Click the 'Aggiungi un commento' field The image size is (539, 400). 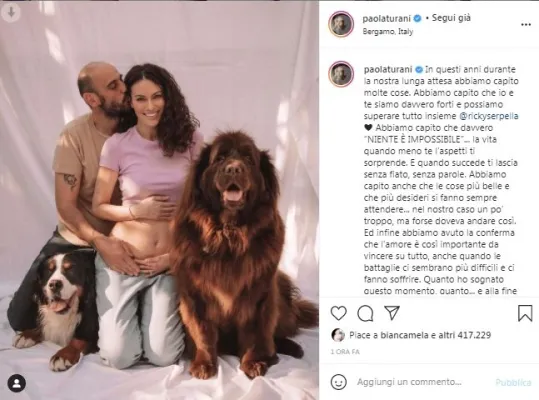409,382
